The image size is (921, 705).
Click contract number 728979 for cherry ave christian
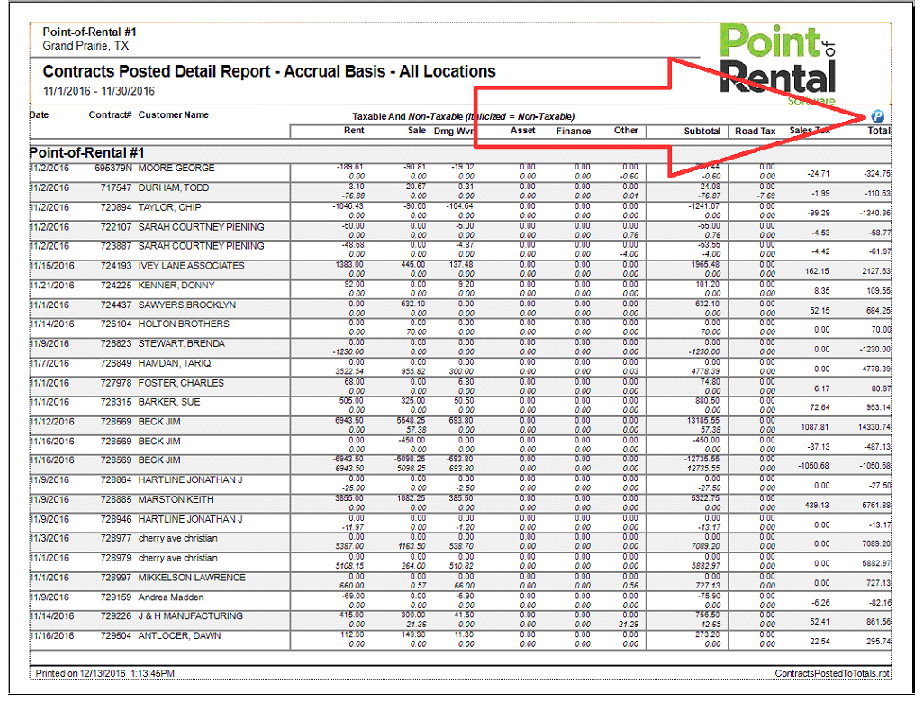click(x=116, y=558)
